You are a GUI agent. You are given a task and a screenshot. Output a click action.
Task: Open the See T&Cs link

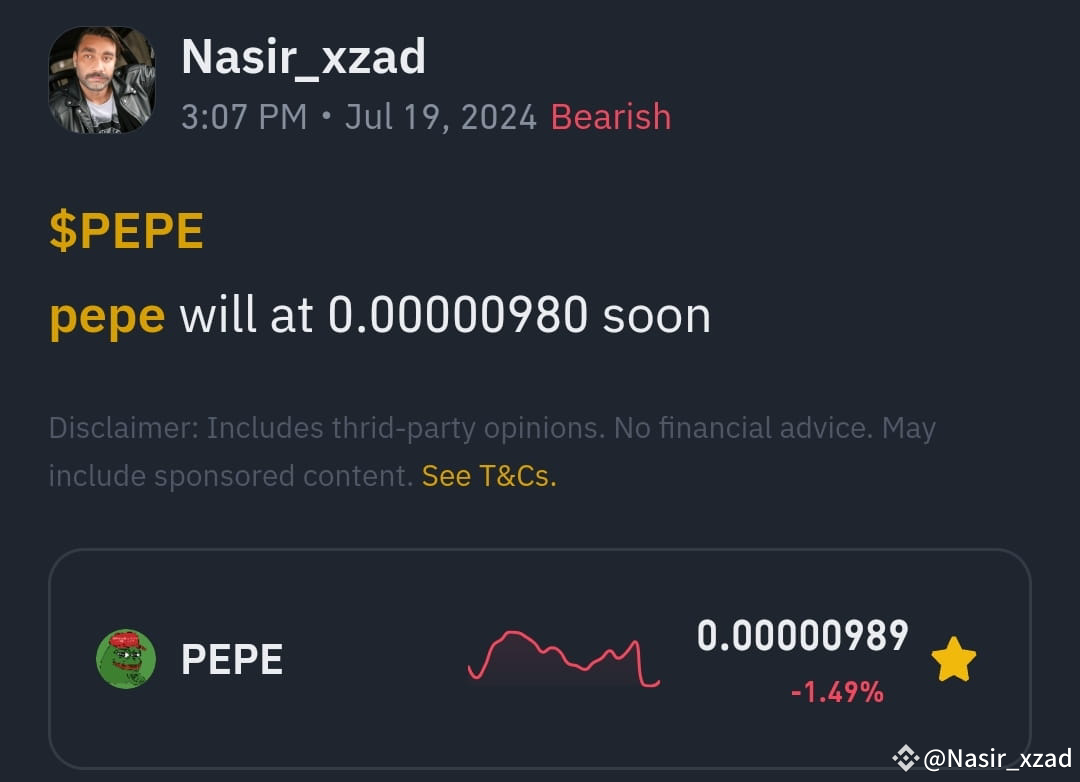(488, 476)
